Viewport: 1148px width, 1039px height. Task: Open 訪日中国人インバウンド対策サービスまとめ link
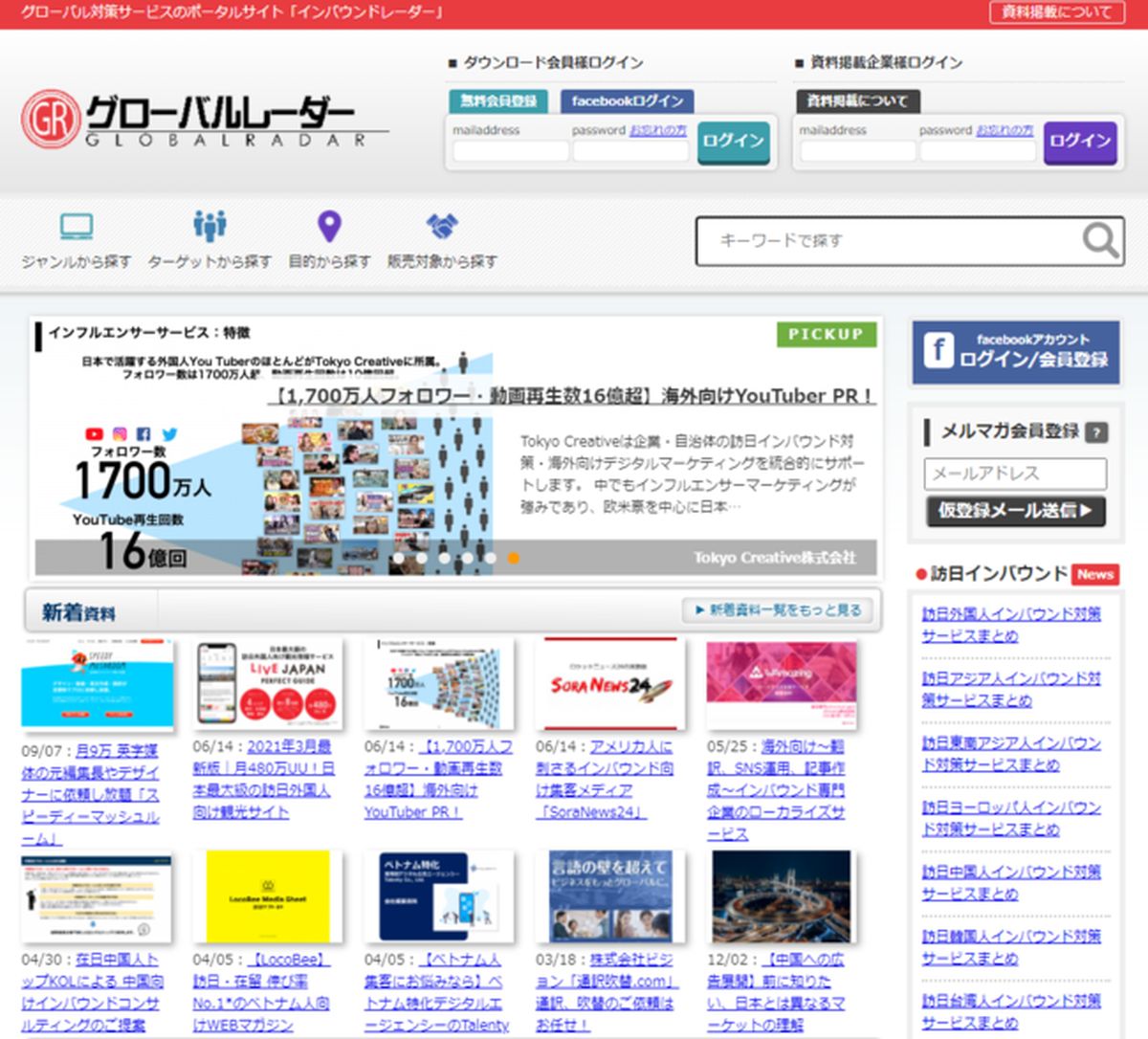(x=1011, y=882)
